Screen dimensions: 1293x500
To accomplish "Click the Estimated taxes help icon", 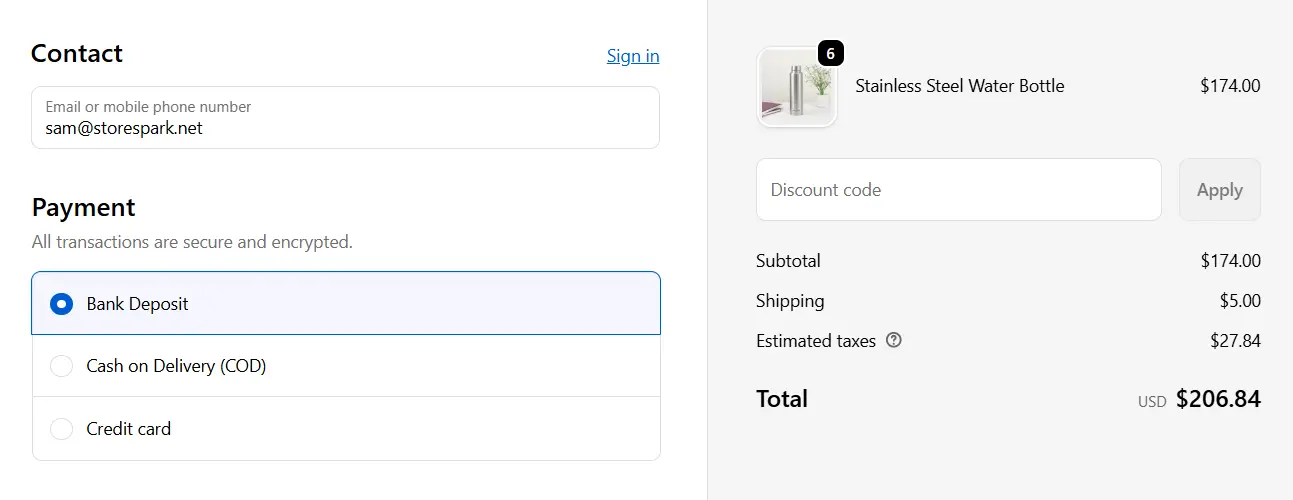I will point(894,340).
